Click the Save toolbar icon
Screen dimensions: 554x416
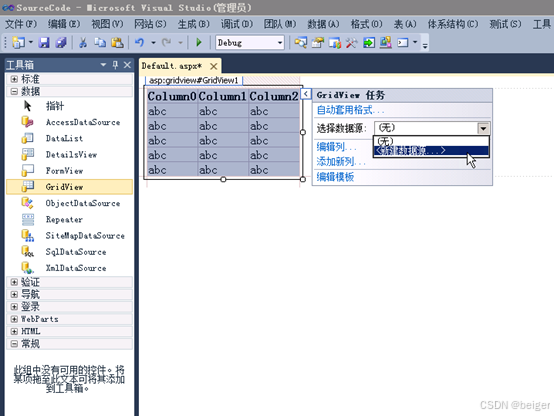click(x=44, y=43)
